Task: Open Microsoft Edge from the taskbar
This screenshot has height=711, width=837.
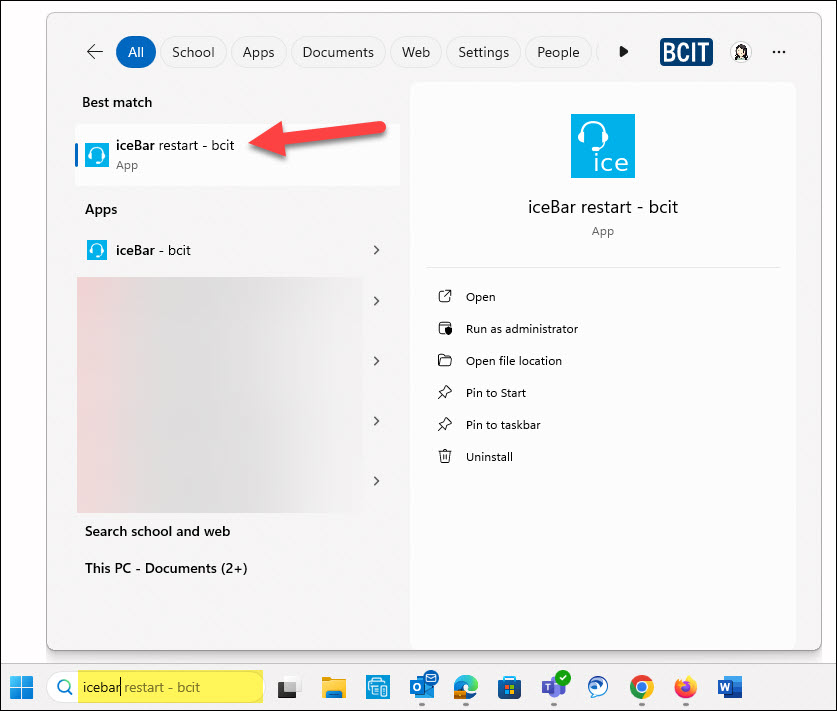Action: (x=465, y=687)
